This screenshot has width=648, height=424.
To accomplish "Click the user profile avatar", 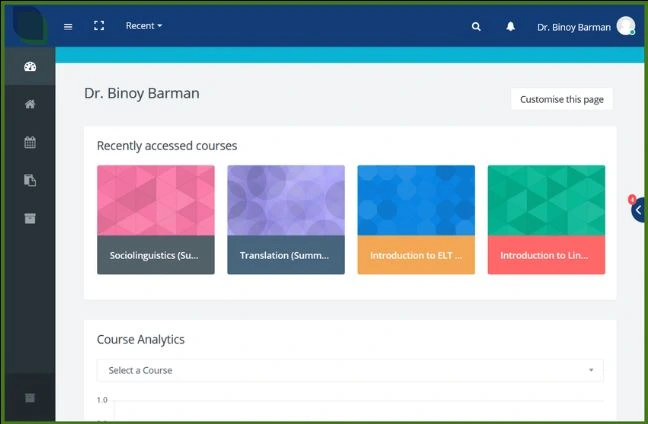I will click(626, 27).
